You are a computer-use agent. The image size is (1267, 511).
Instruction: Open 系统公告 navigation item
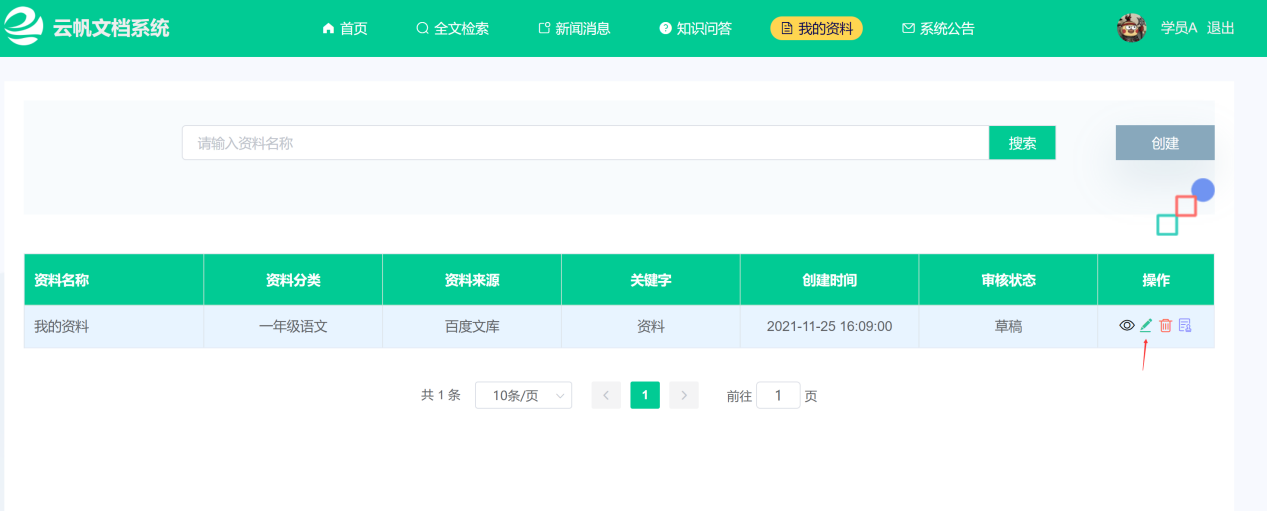[938, 28]
